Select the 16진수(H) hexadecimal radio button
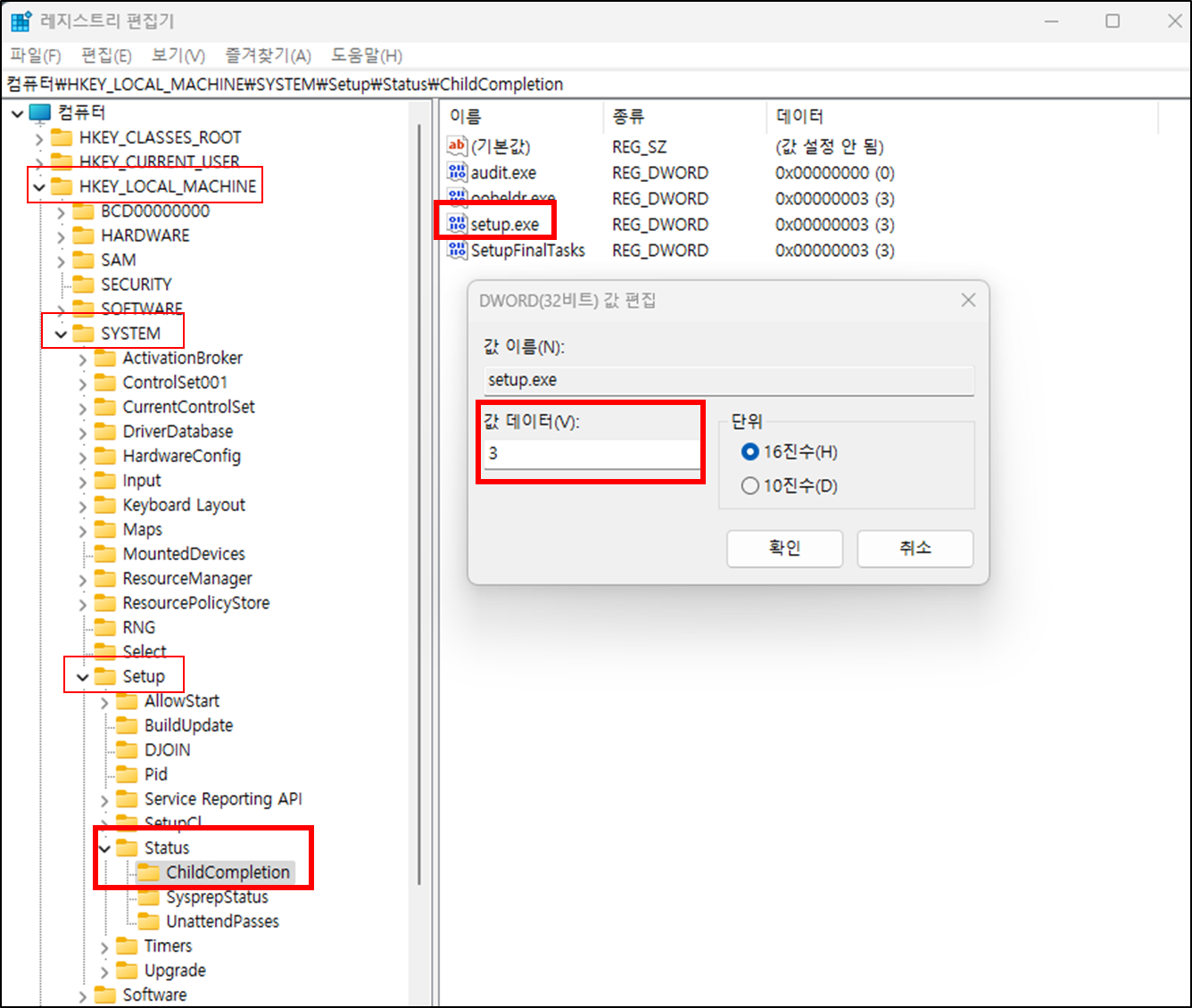 (750, 452)
